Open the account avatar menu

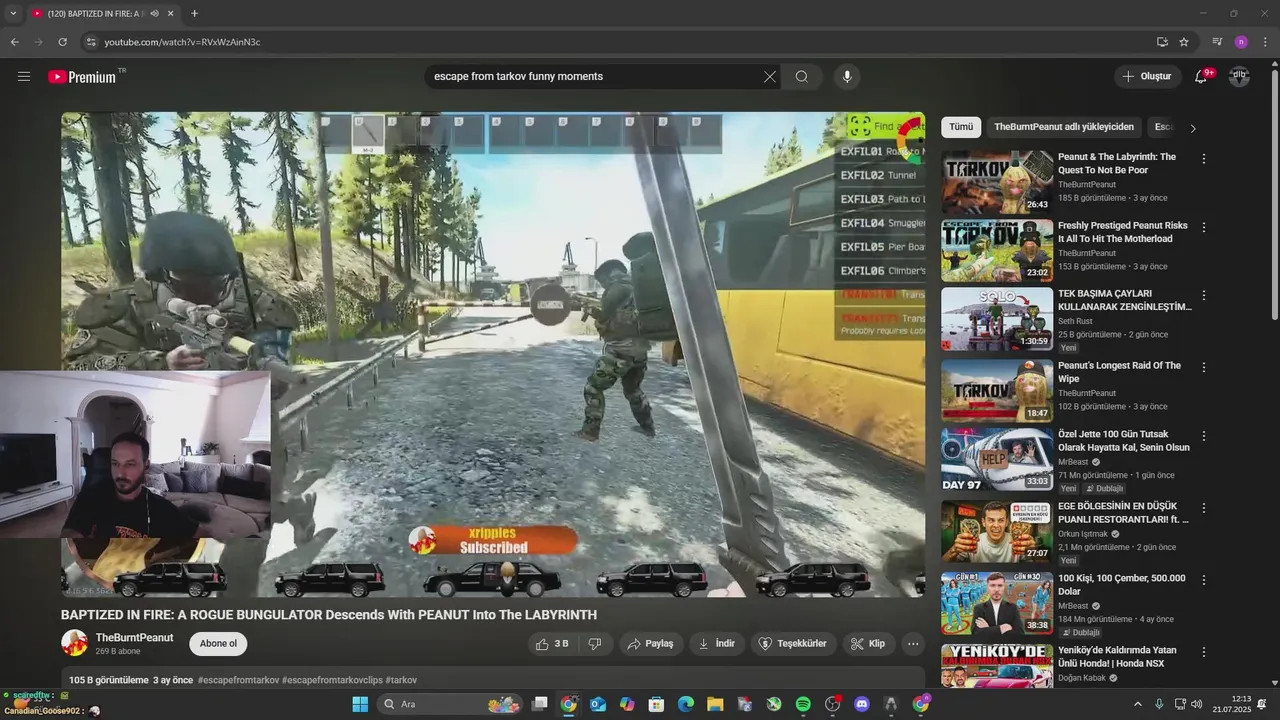1239,76
